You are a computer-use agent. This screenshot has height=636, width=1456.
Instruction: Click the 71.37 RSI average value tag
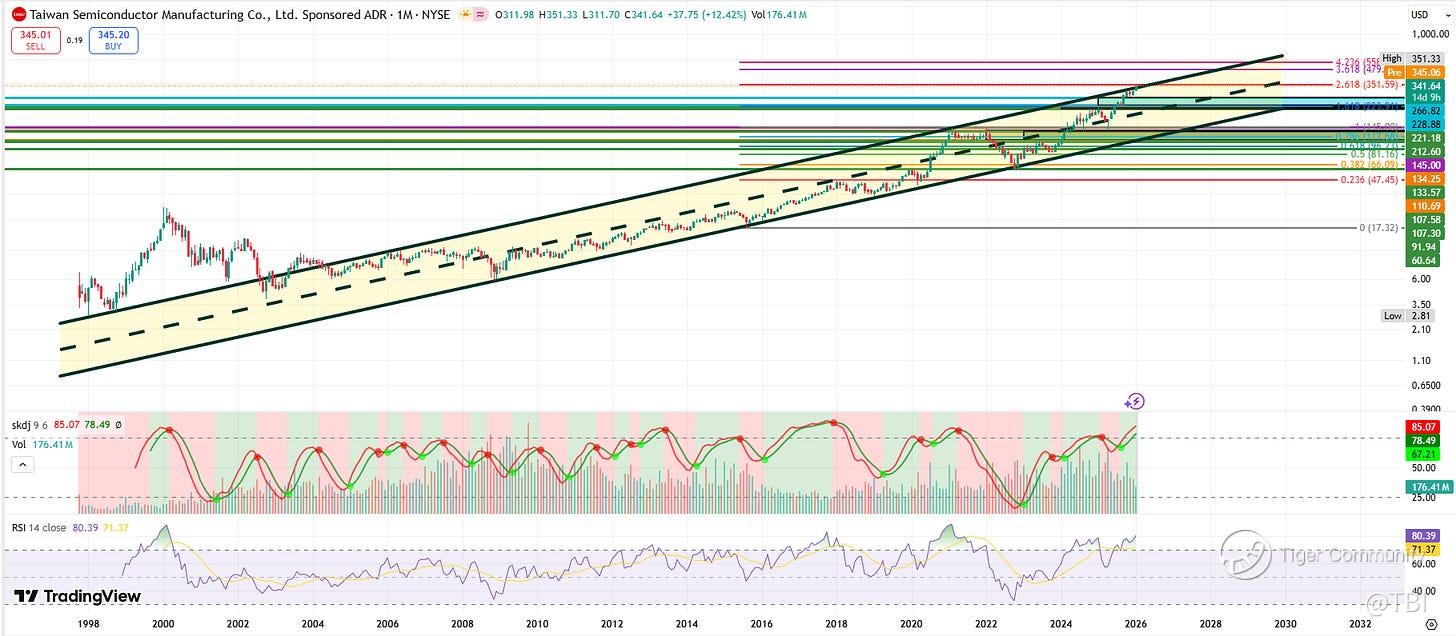click(x=1424, y=550)
